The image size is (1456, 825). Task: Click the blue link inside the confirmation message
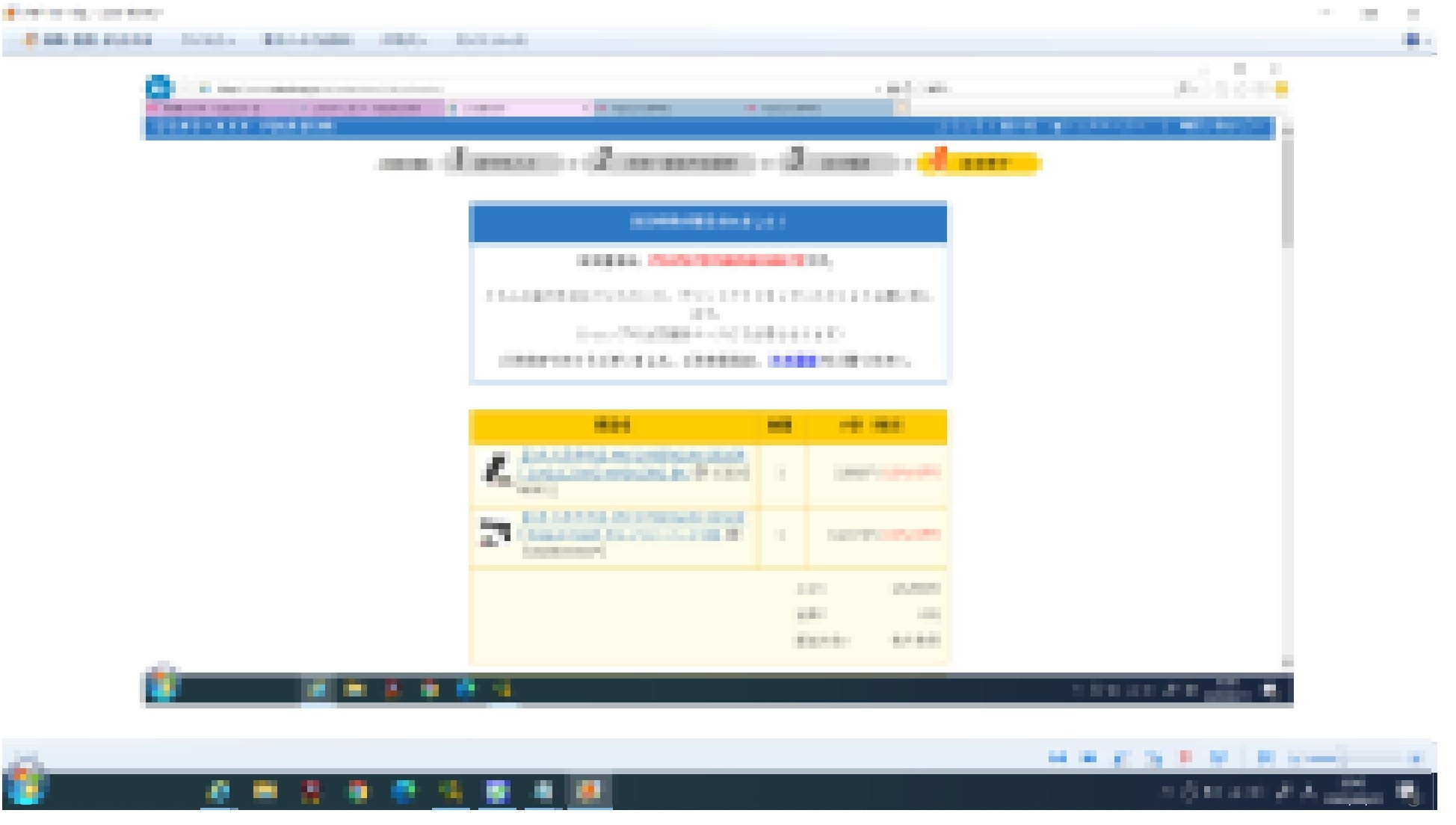(792, 361)
